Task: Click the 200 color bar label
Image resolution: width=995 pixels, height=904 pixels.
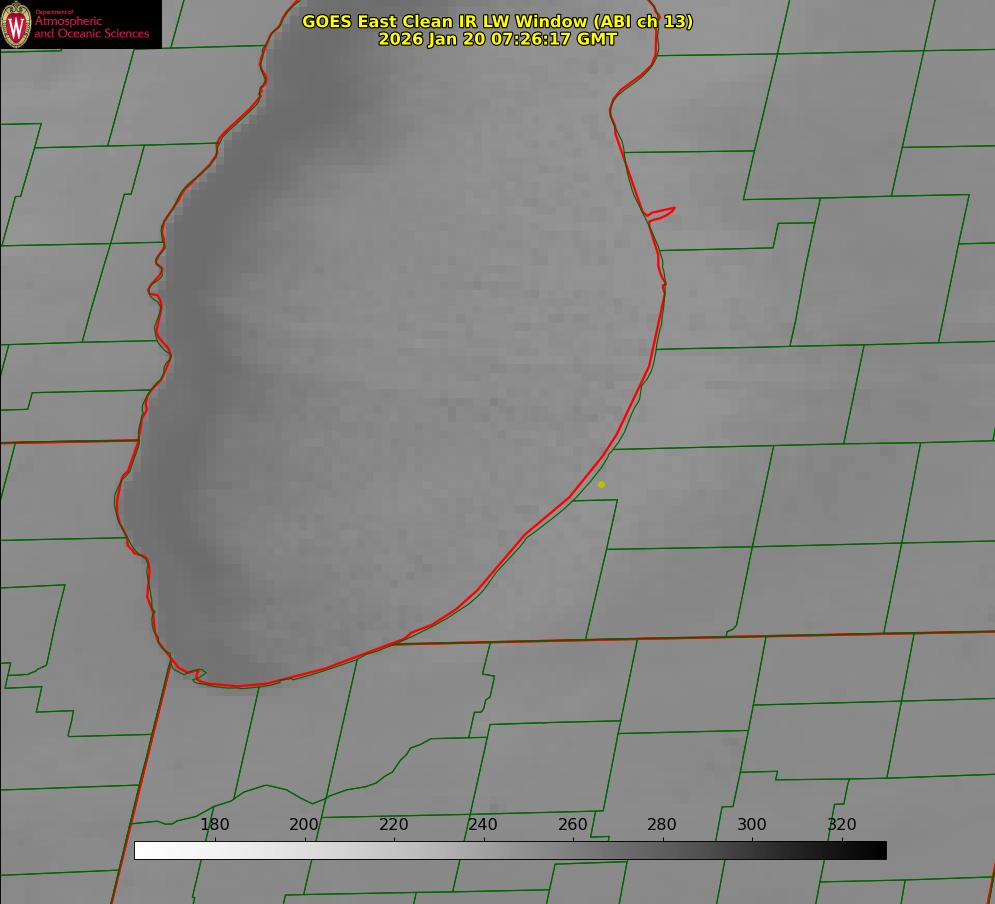Action: point(304,824)
